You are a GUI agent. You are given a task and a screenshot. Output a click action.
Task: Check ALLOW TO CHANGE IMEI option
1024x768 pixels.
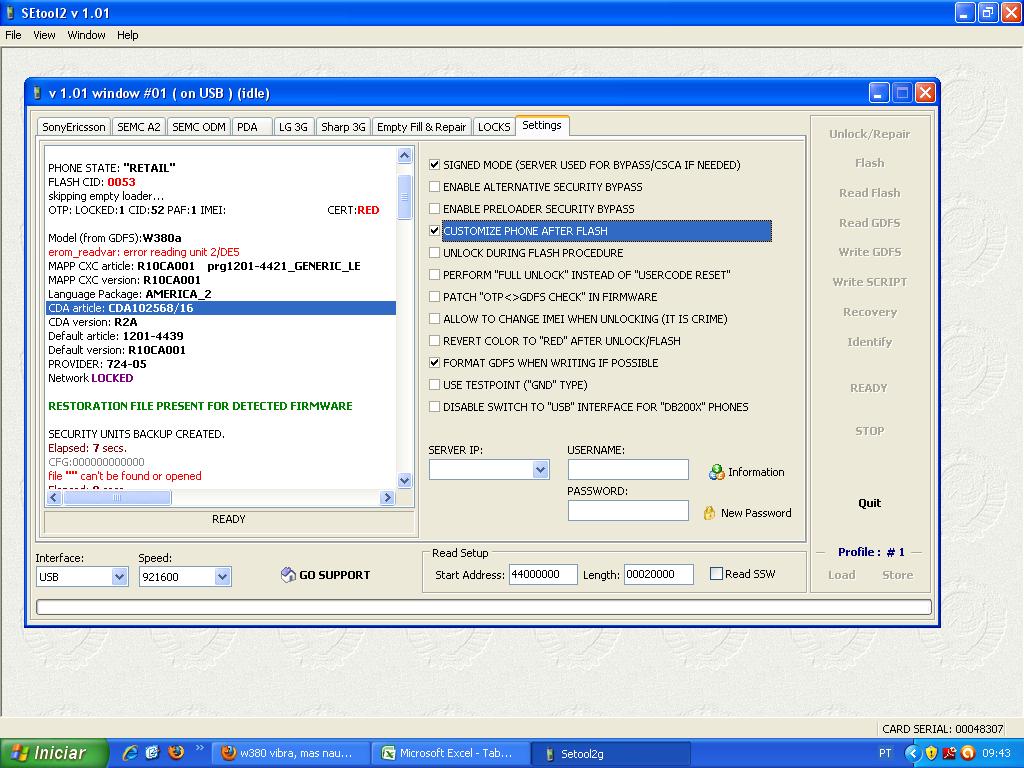pyautogui.click(x=434, y=319)
